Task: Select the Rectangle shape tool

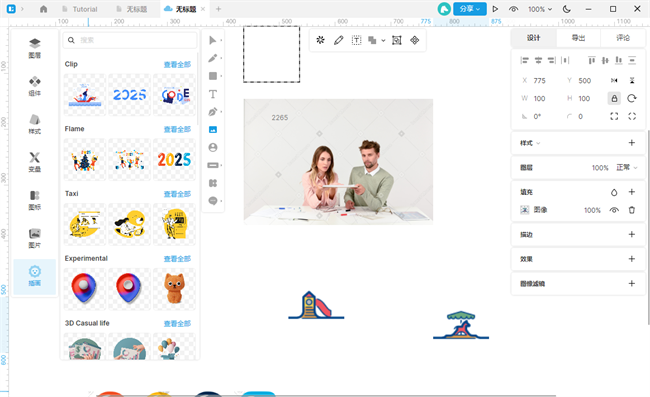Action: 213,76
